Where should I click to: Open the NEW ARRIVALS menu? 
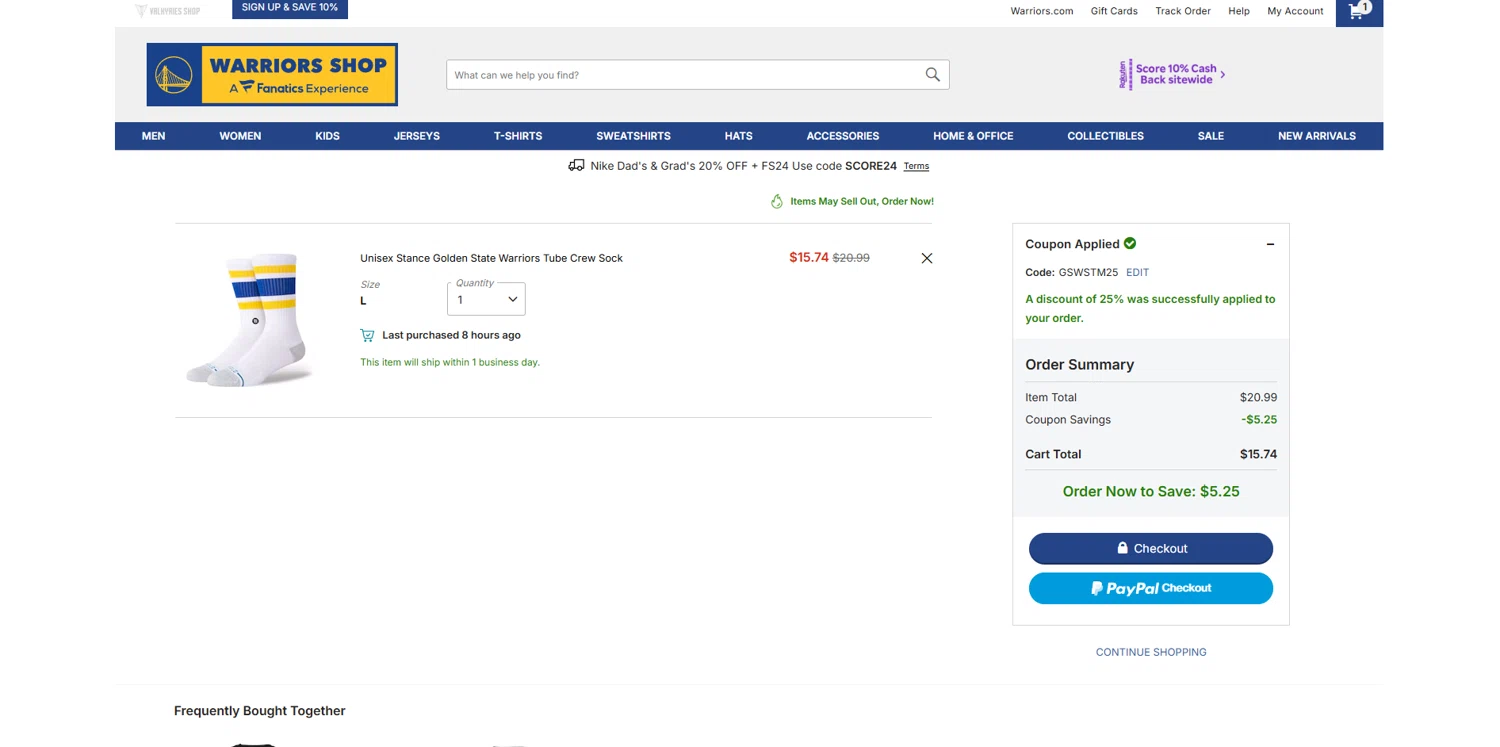1317,136
